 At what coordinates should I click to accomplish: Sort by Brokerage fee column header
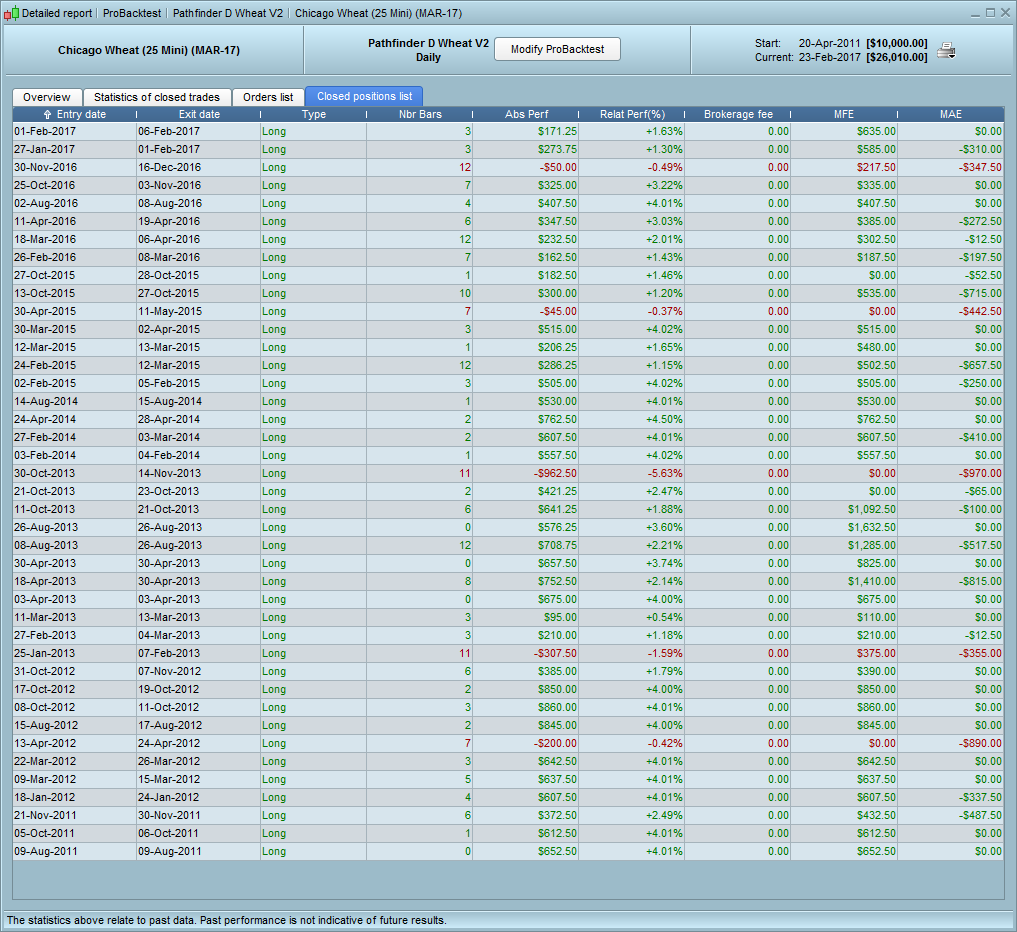pos(738,114)
